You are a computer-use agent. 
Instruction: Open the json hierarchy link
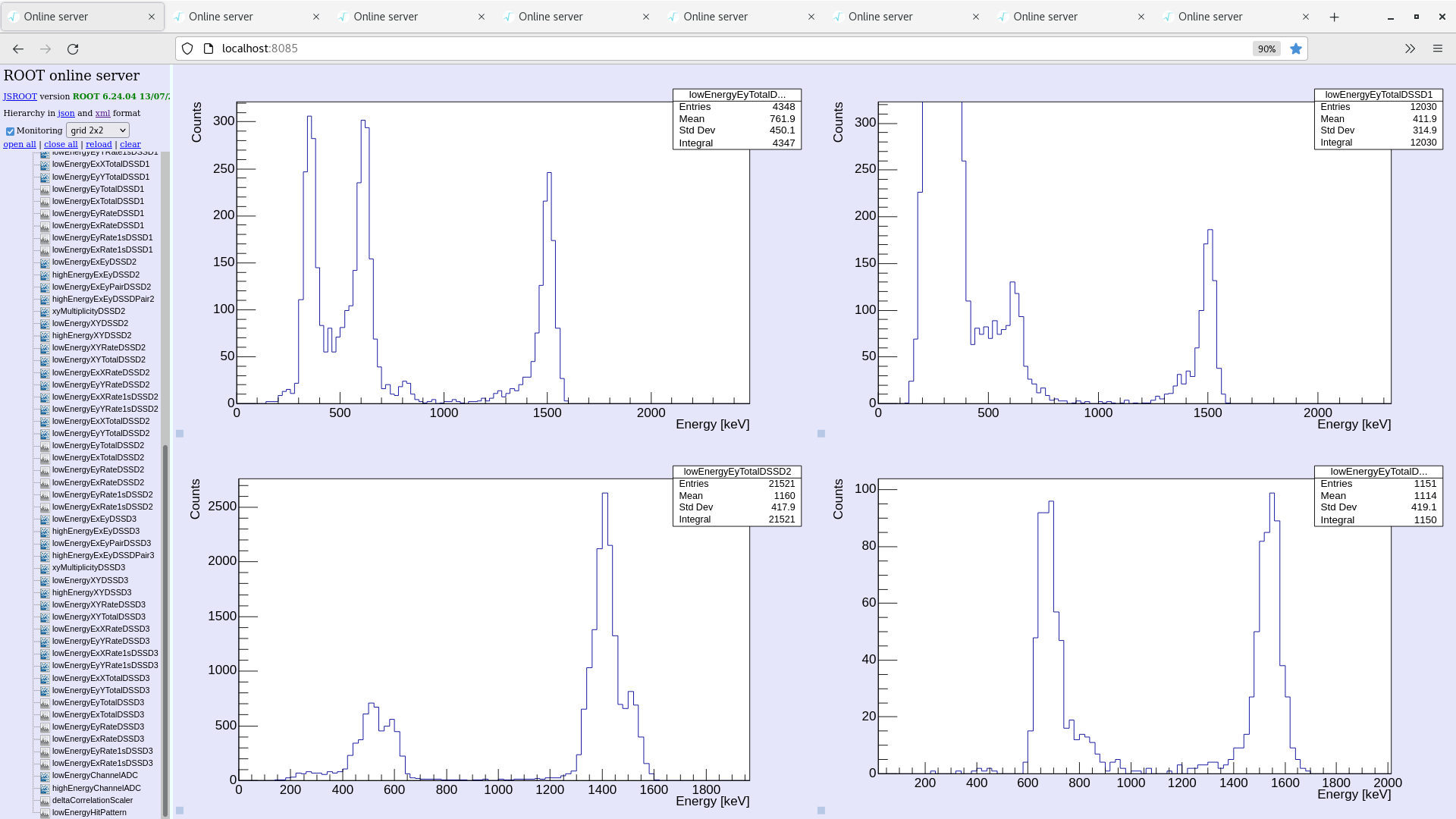(66, 113)
